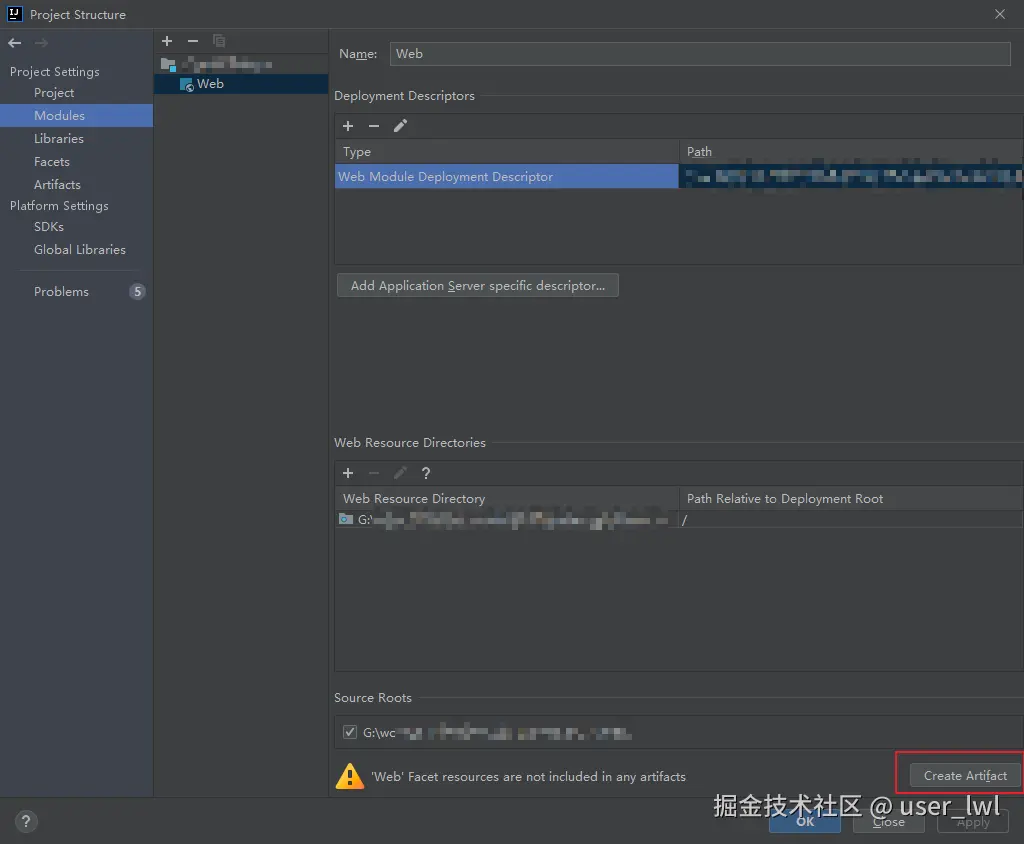Open the Artifacts settings page
1024x844 pixels.
coord(57,185)
